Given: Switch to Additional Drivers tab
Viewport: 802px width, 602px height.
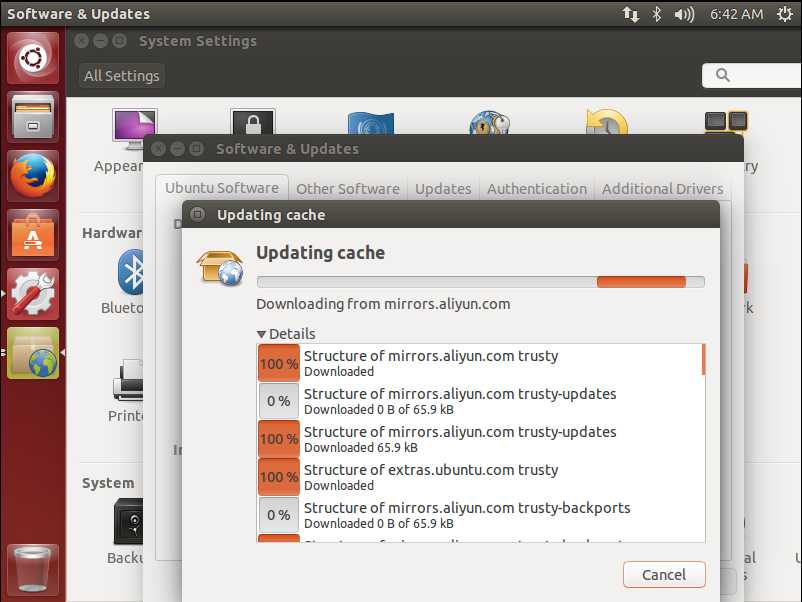Looking at the screenshot, I should point(662,189).
